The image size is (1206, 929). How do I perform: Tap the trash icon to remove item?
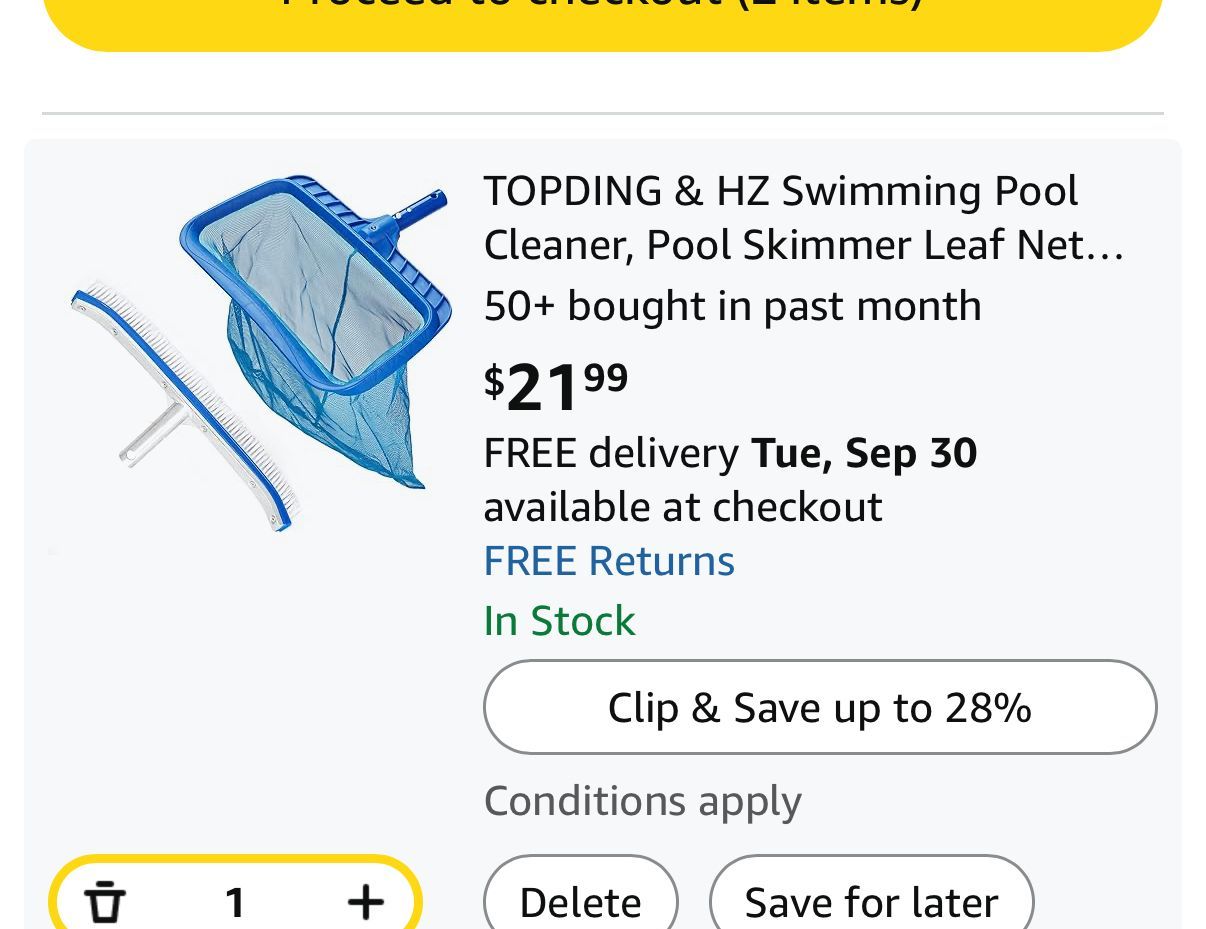(x=105, y=902)
